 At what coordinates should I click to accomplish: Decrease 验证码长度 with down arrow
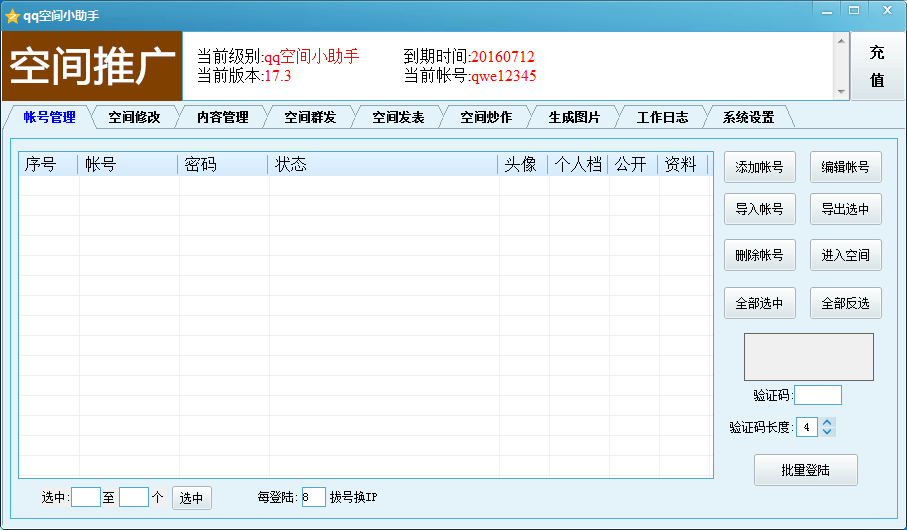(x=827, y=432)
